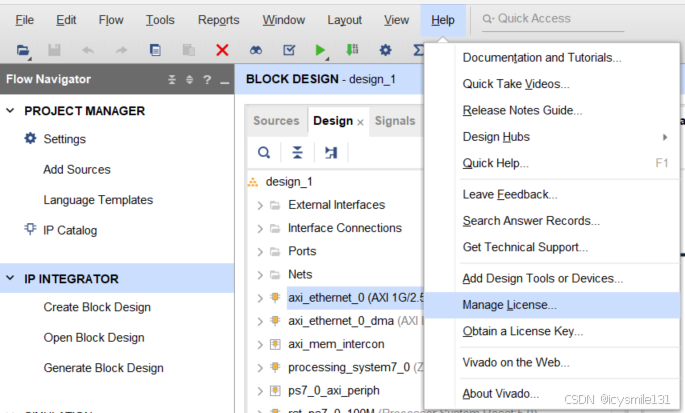Expand the External Interfaces tree node
The width and height of the screenshot is (685, 413).
point(260,205)
